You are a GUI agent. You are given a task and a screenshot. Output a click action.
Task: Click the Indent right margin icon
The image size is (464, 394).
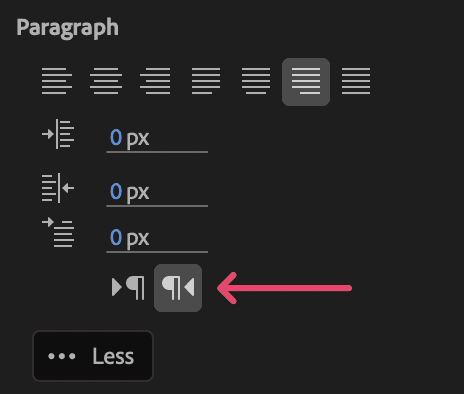(58, 188)
